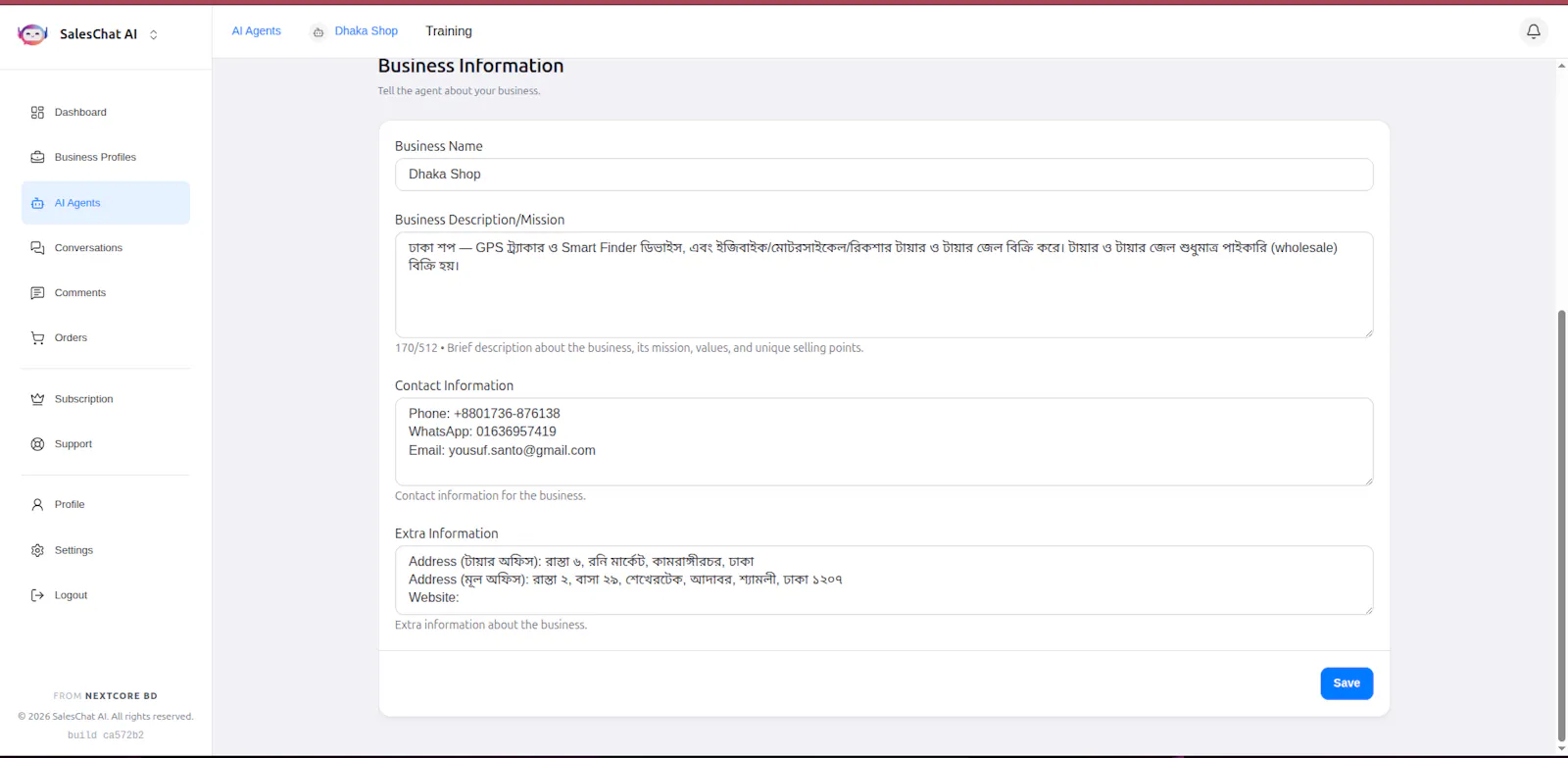Click 'Contact information for the business.' hint
Screen dimensions: 1568x758
pyautogui.click(x=490, y=496)
